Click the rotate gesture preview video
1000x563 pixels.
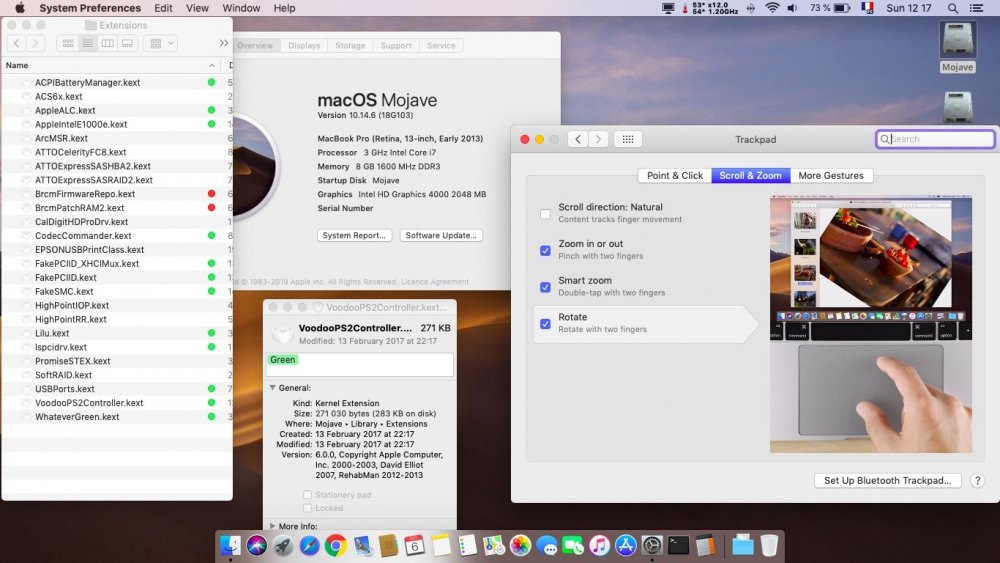click(x=871, y=325)
